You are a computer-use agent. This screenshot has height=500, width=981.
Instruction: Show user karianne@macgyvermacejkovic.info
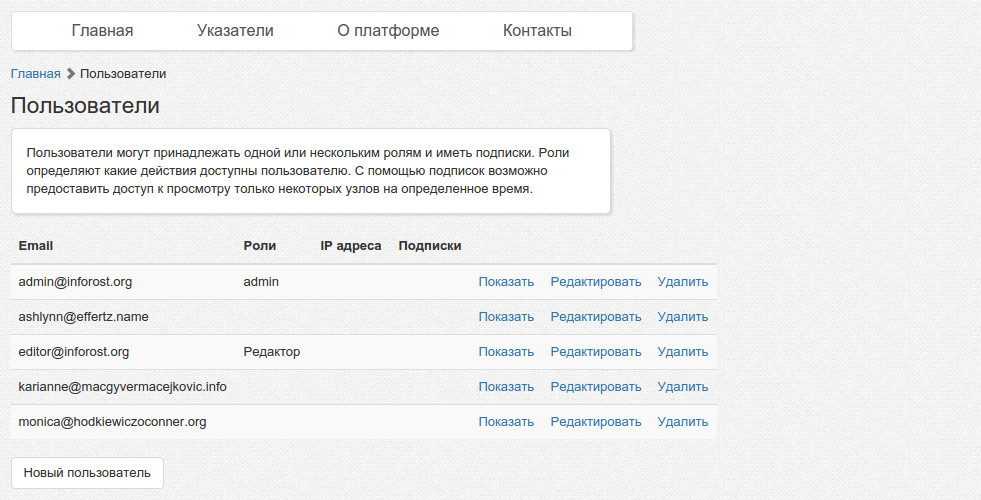[506, 387]
